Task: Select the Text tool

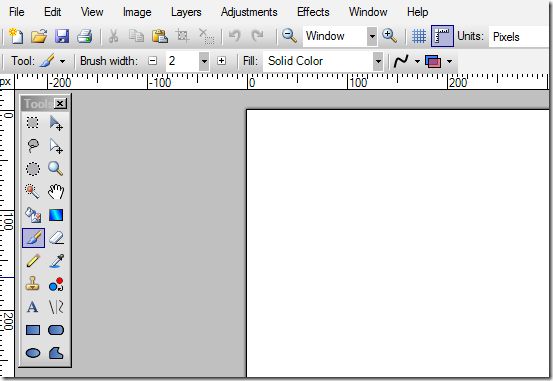Action: [x=33, y=307]
